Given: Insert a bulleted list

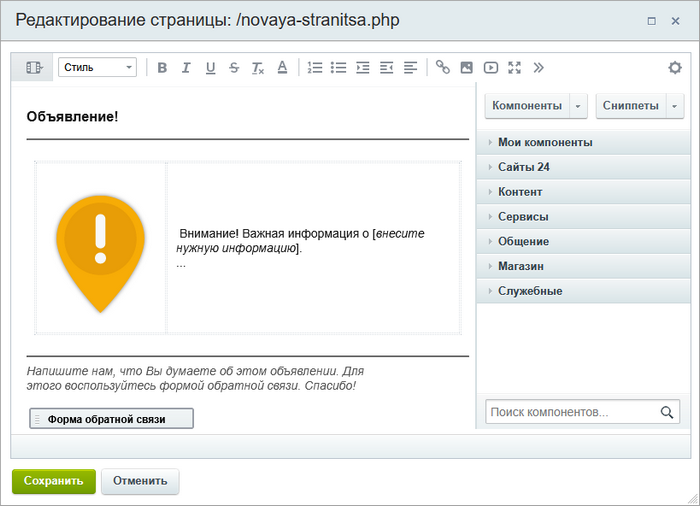Looking at the screenshot, I should point(339,68).
